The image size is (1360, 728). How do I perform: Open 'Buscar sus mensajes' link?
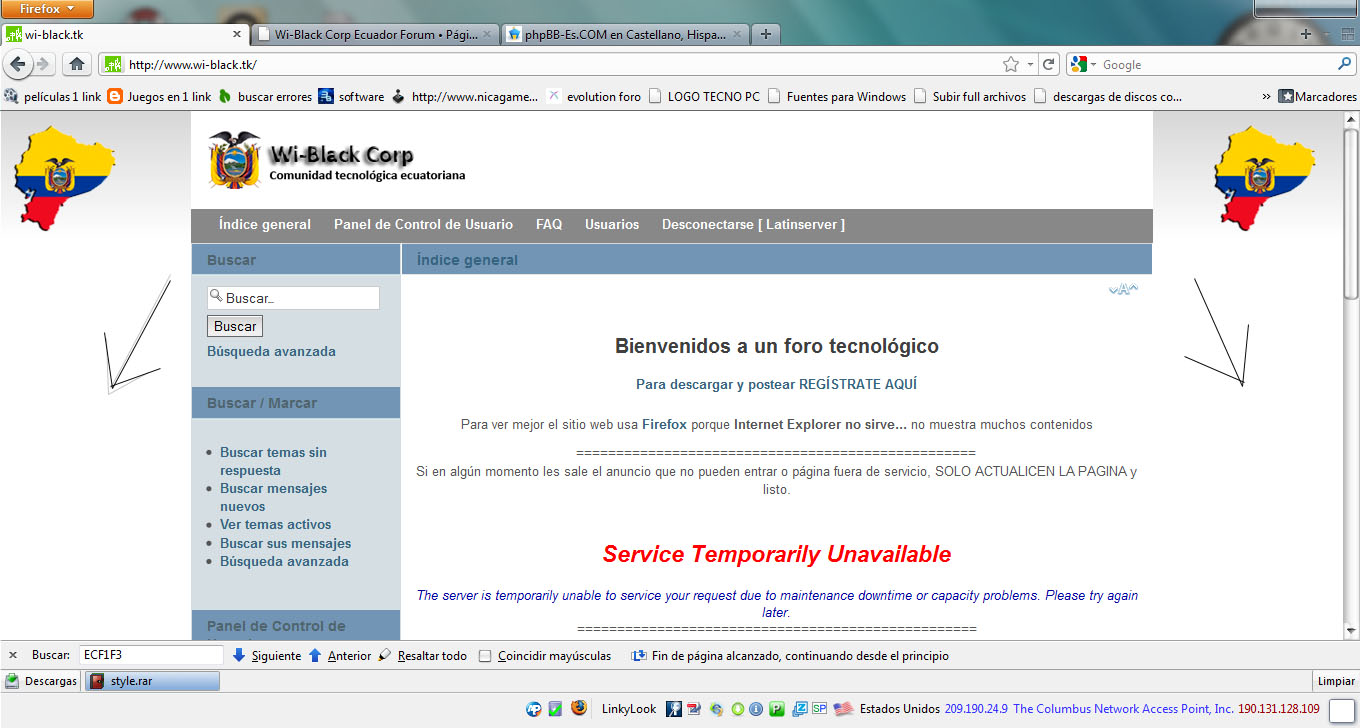click(285, 543)
